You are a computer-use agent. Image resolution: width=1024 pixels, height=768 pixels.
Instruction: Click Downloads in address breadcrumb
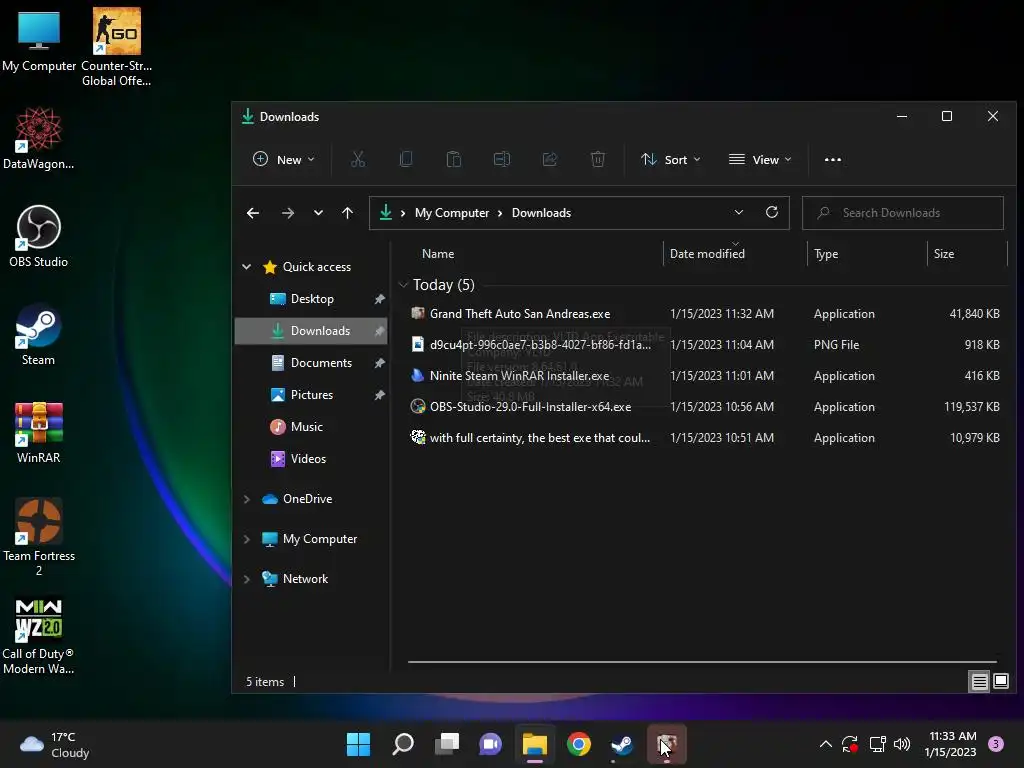tap(541, 213)
